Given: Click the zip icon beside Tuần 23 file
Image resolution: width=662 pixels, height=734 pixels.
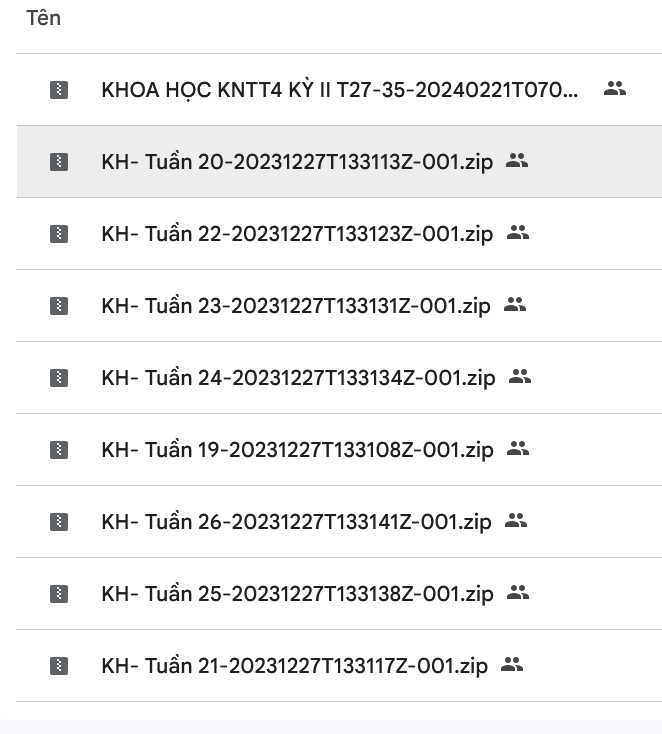Looking at the screenshot, I should (59, 306).
